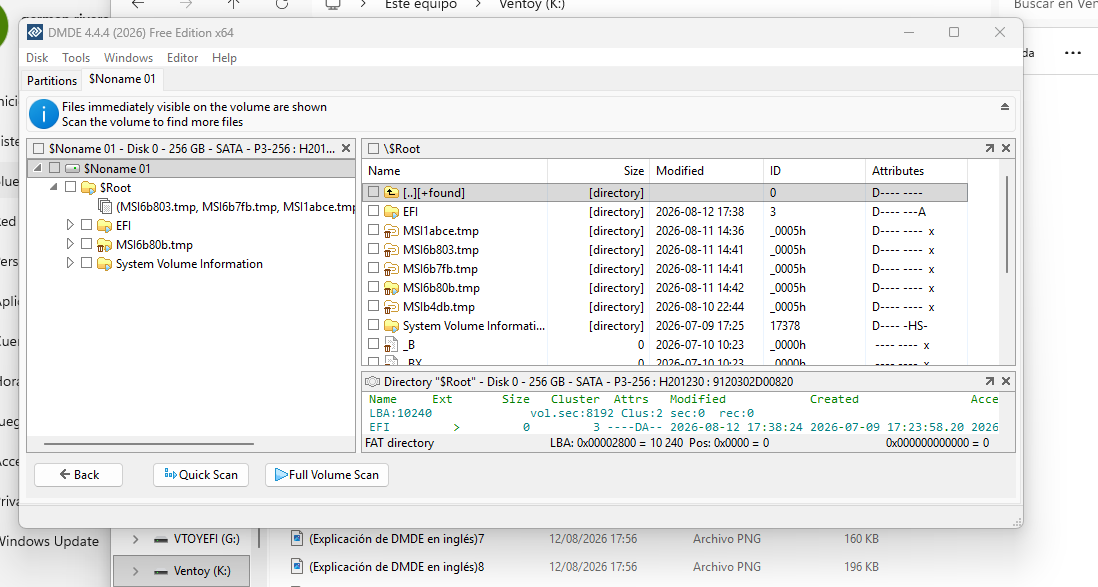Check the $Root tree checkbox
The image size is (1098, 587).
tap(71, 187)
